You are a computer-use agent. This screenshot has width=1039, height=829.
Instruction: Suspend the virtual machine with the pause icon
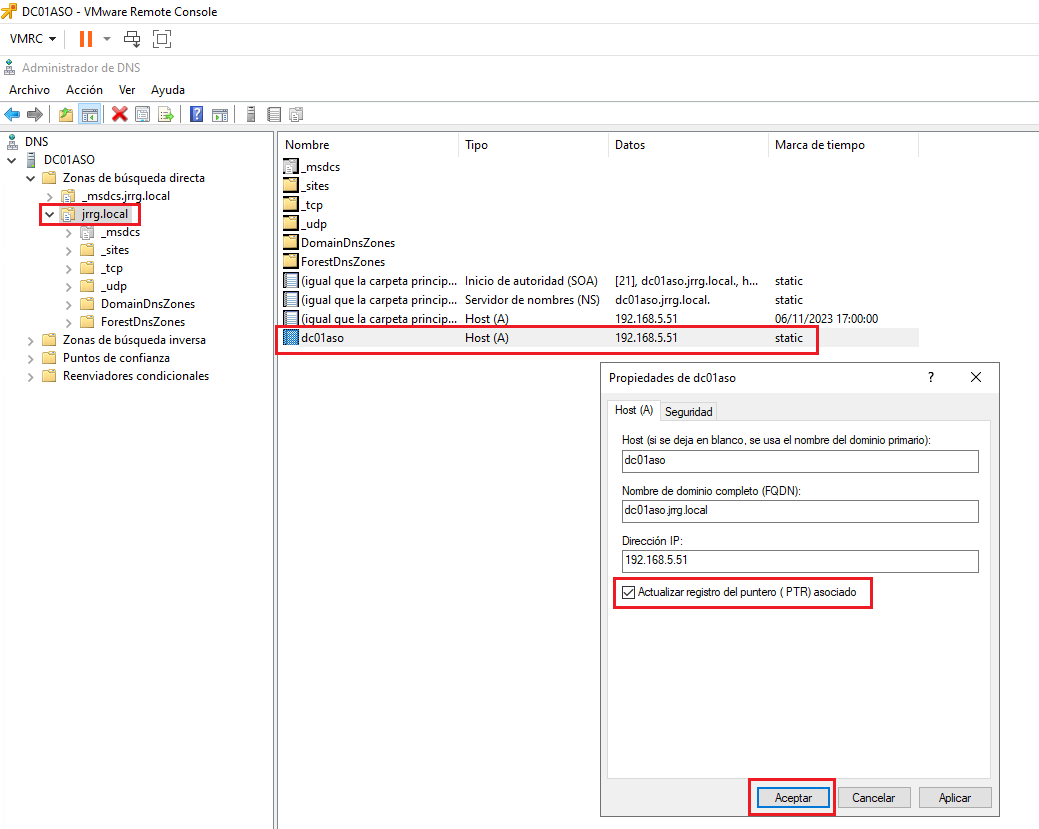[x=86, y=39]
